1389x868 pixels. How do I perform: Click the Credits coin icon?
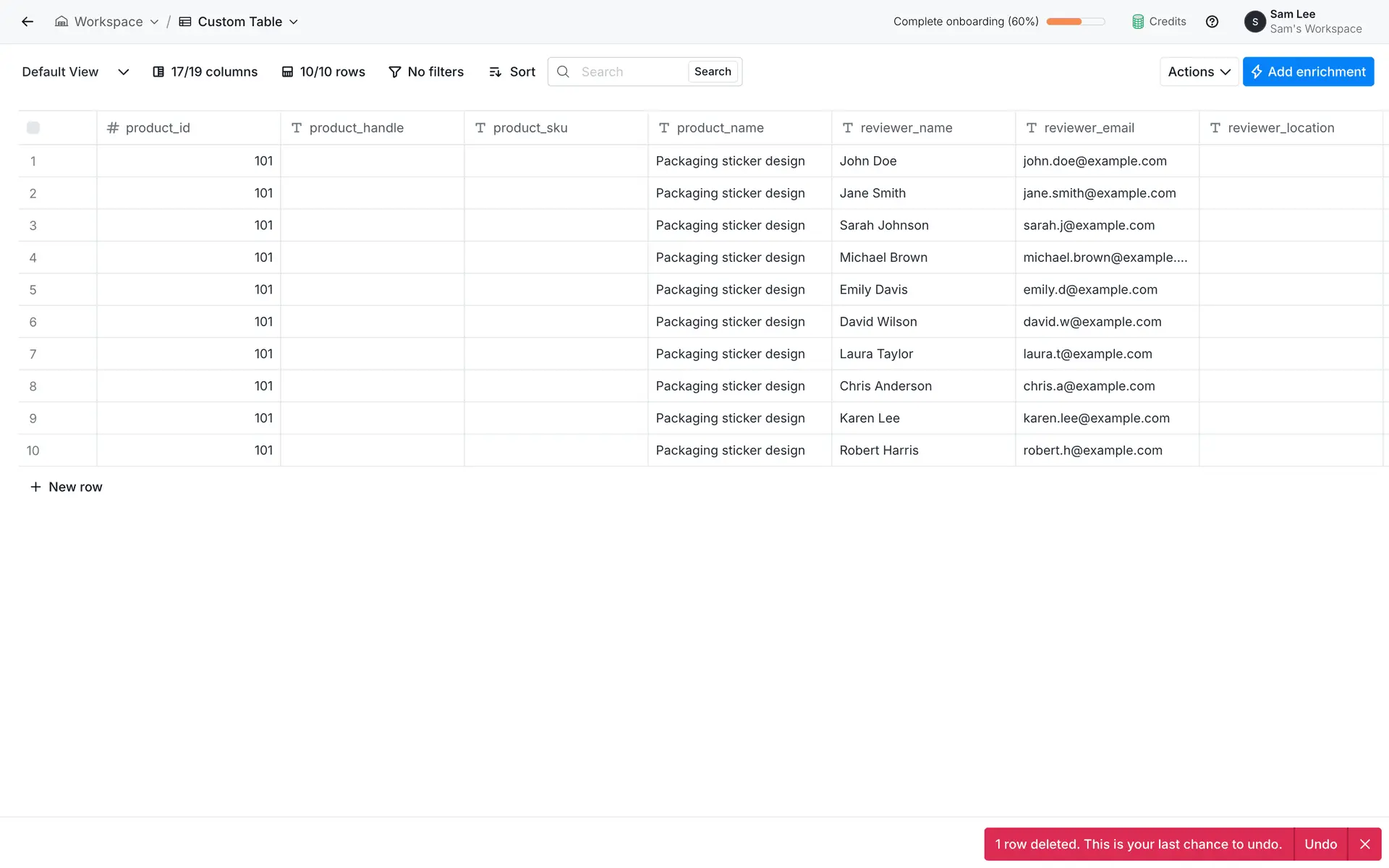click(1138, 22)
